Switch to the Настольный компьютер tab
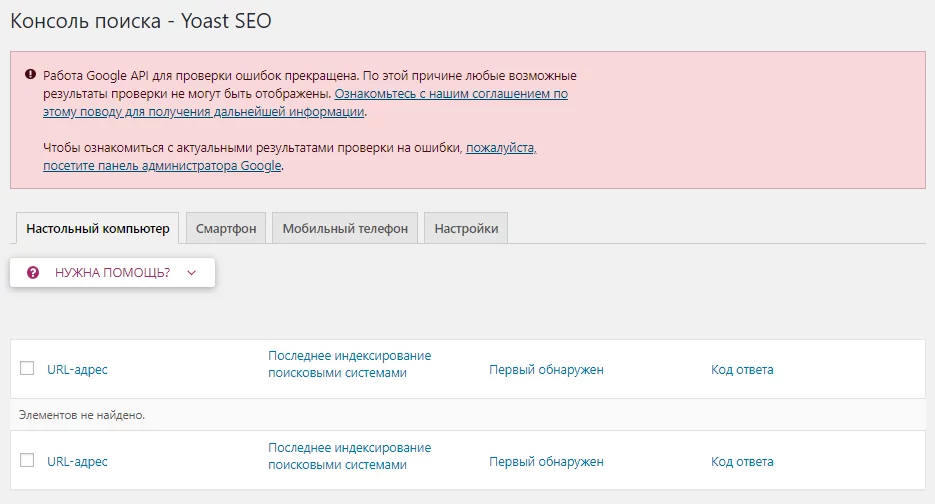Image resolution: width=935 pixels, height=504 pixels. point(98,228)
